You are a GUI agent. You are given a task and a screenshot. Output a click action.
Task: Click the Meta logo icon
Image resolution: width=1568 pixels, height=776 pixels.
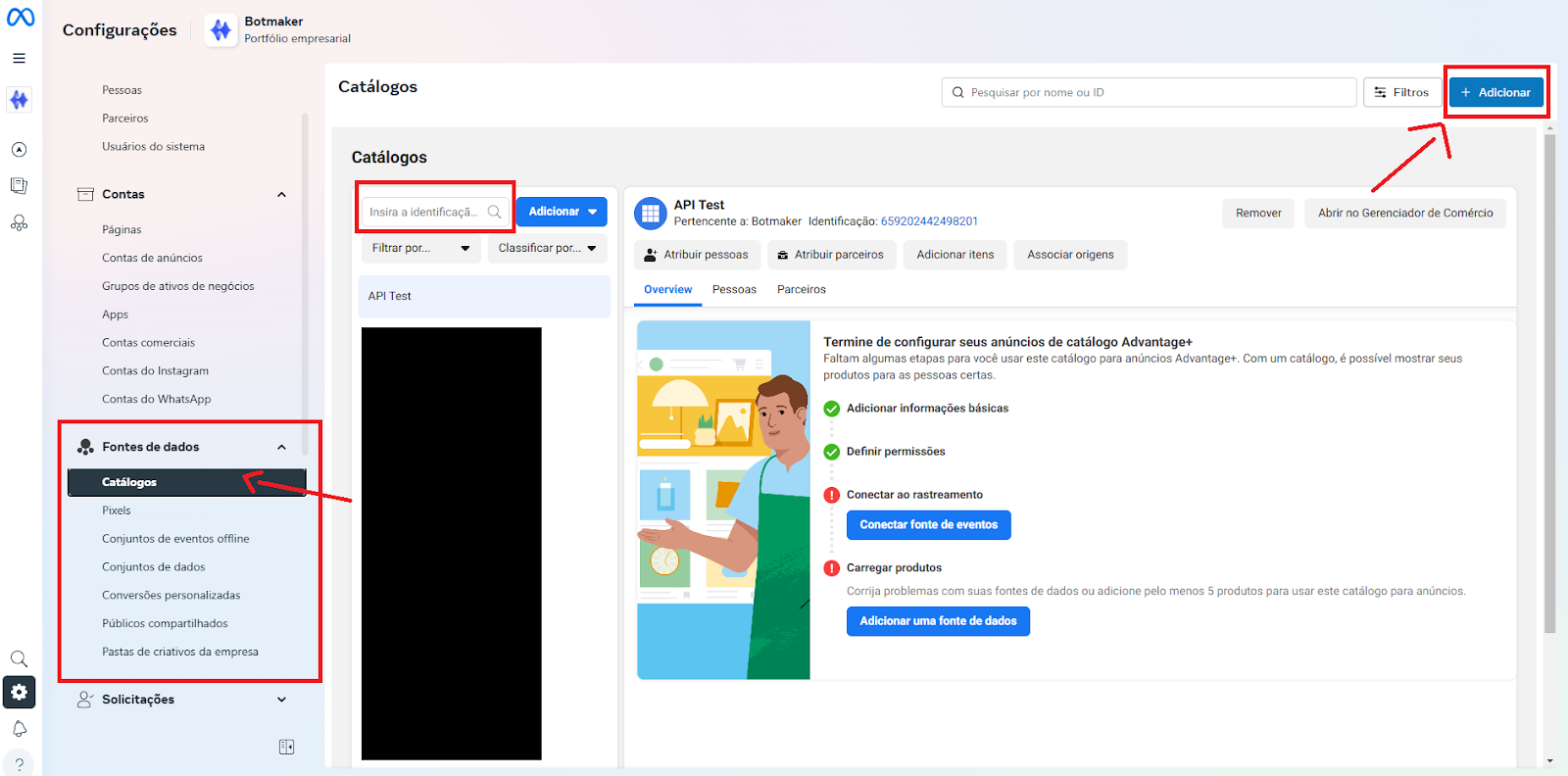coord(20,17)
